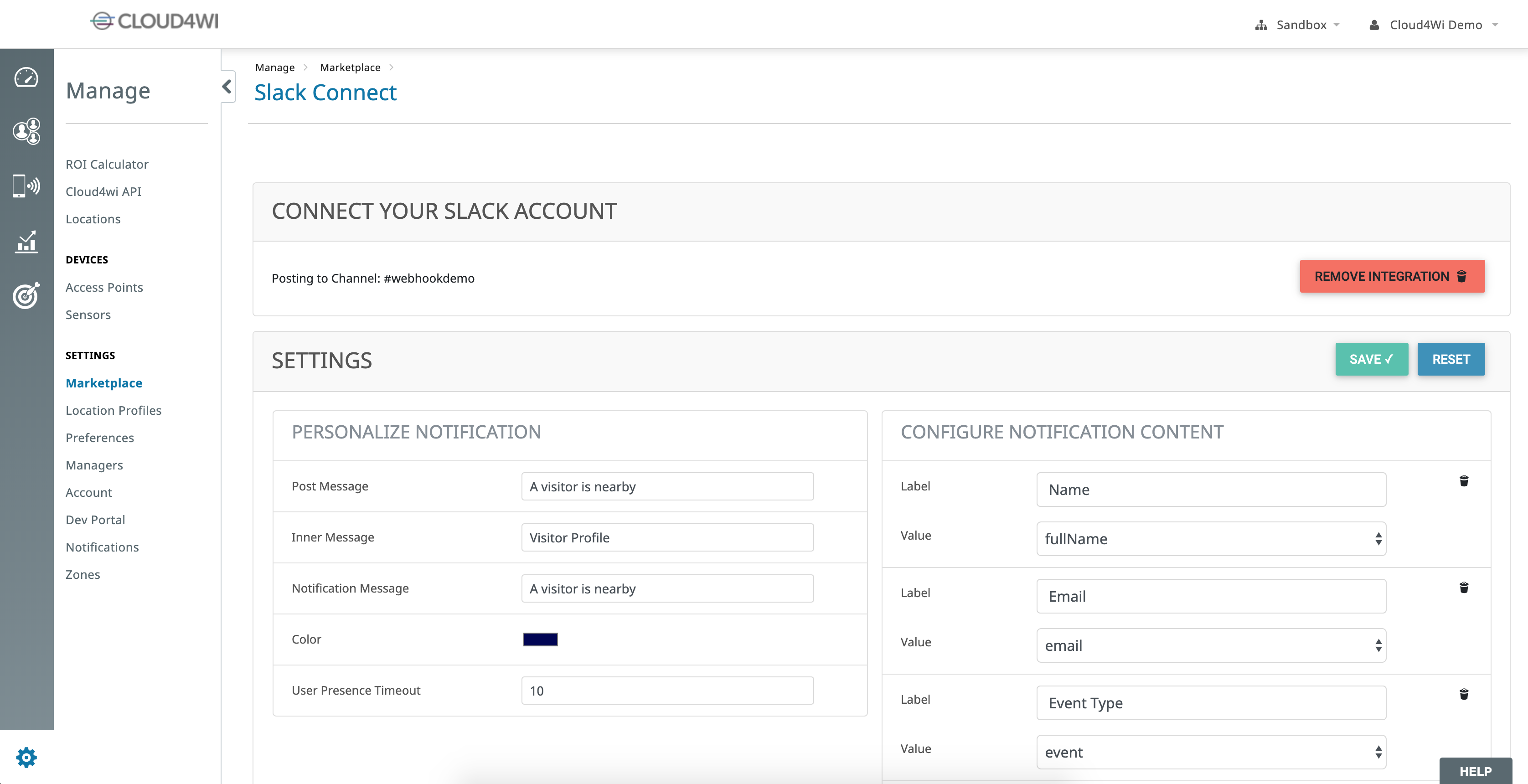Open the Help button
1528x784 pixels.
coord(1475,771)
